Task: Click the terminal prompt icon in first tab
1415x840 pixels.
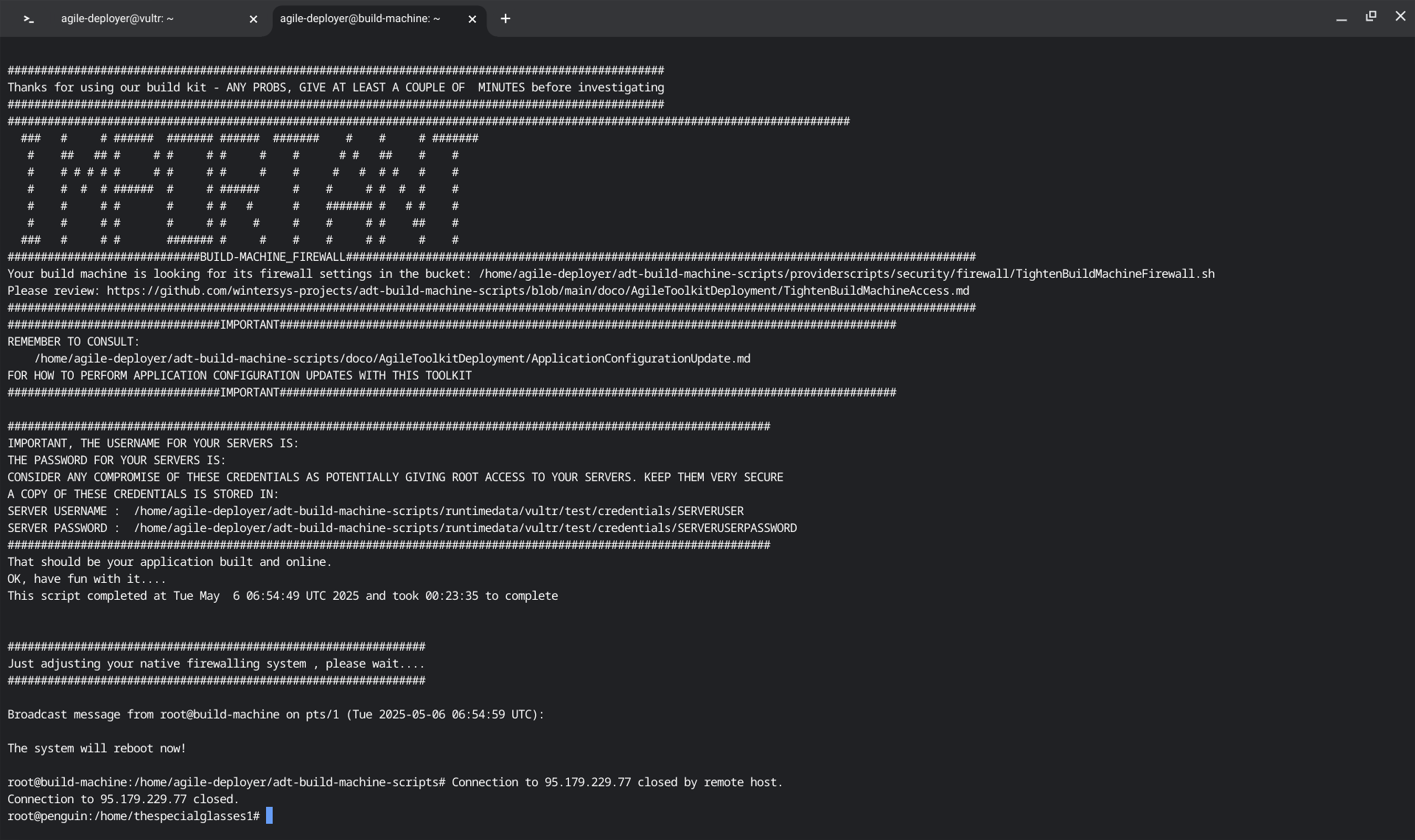Action: pyautogui.click(x=29, y=19)
